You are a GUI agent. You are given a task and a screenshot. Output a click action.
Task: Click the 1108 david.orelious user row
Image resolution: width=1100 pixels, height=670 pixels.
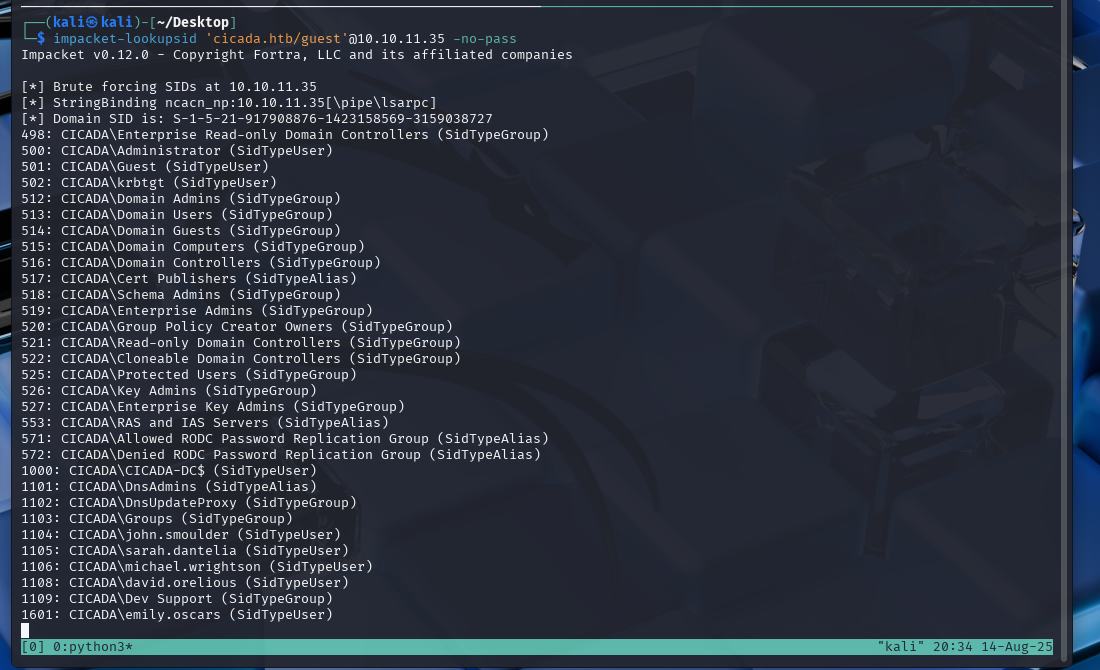(185, 583)
